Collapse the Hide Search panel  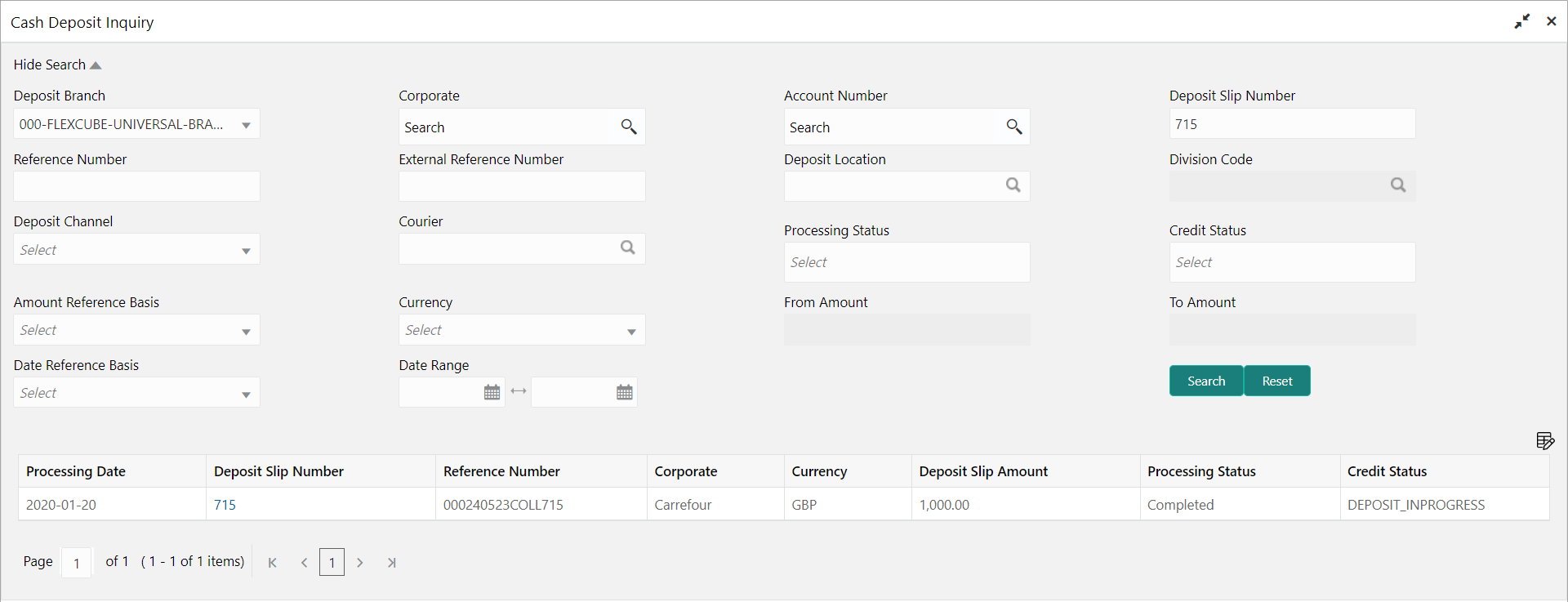[x=57, y=65]
